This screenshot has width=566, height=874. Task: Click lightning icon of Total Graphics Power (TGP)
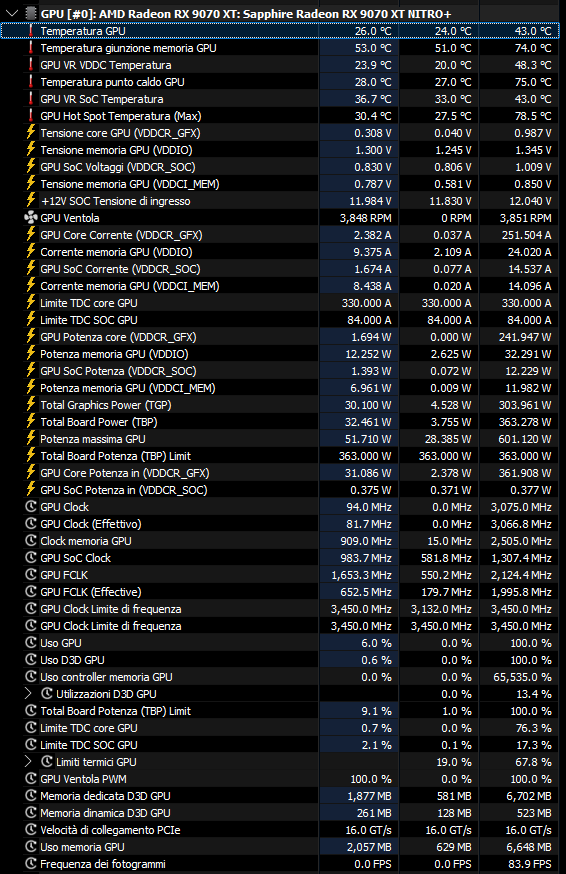[31, 405]
